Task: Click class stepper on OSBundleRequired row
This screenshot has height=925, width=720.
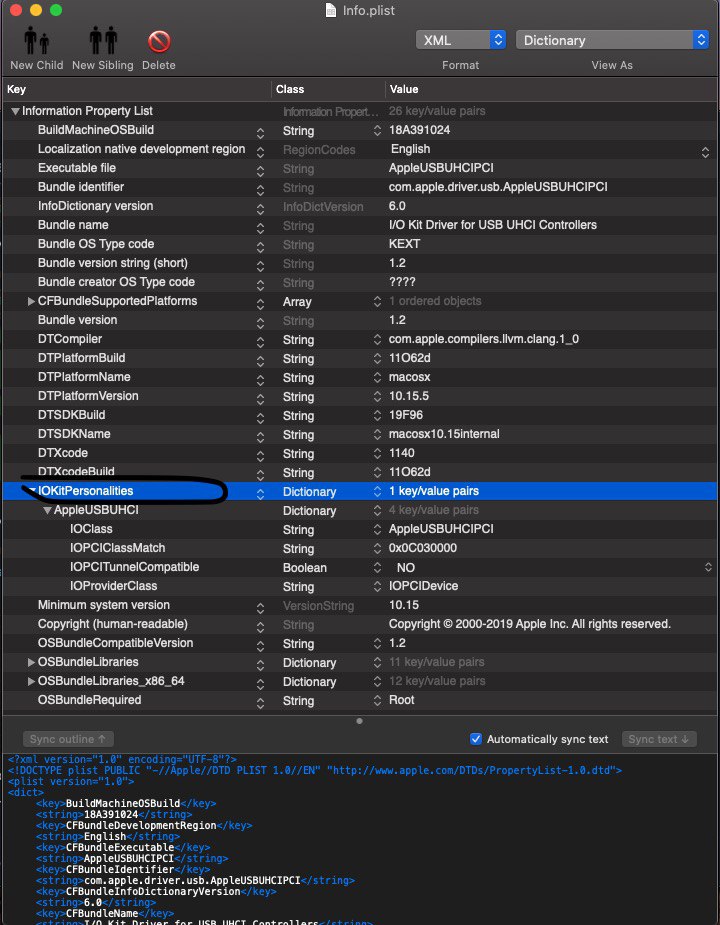Action: point(378,700)
